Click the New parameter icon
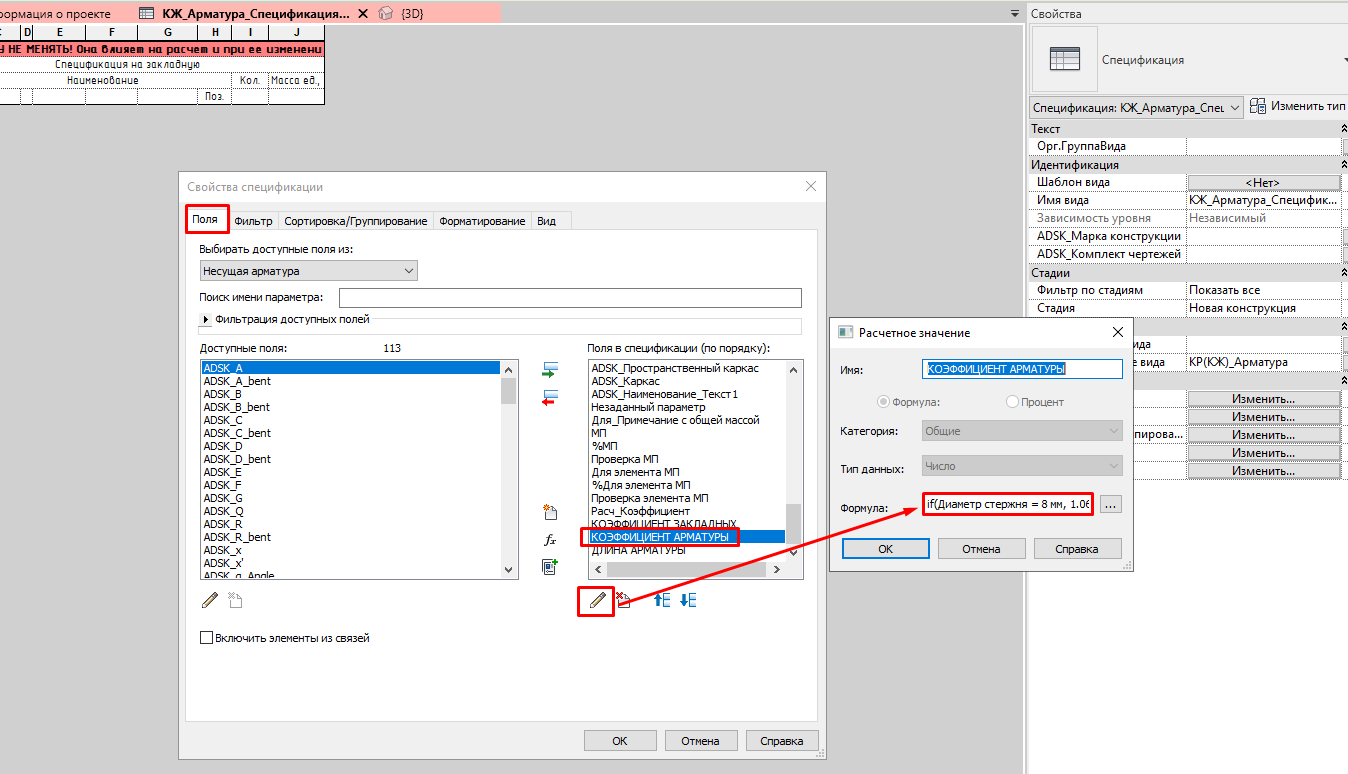1348x774 pixels. point(549,512)
